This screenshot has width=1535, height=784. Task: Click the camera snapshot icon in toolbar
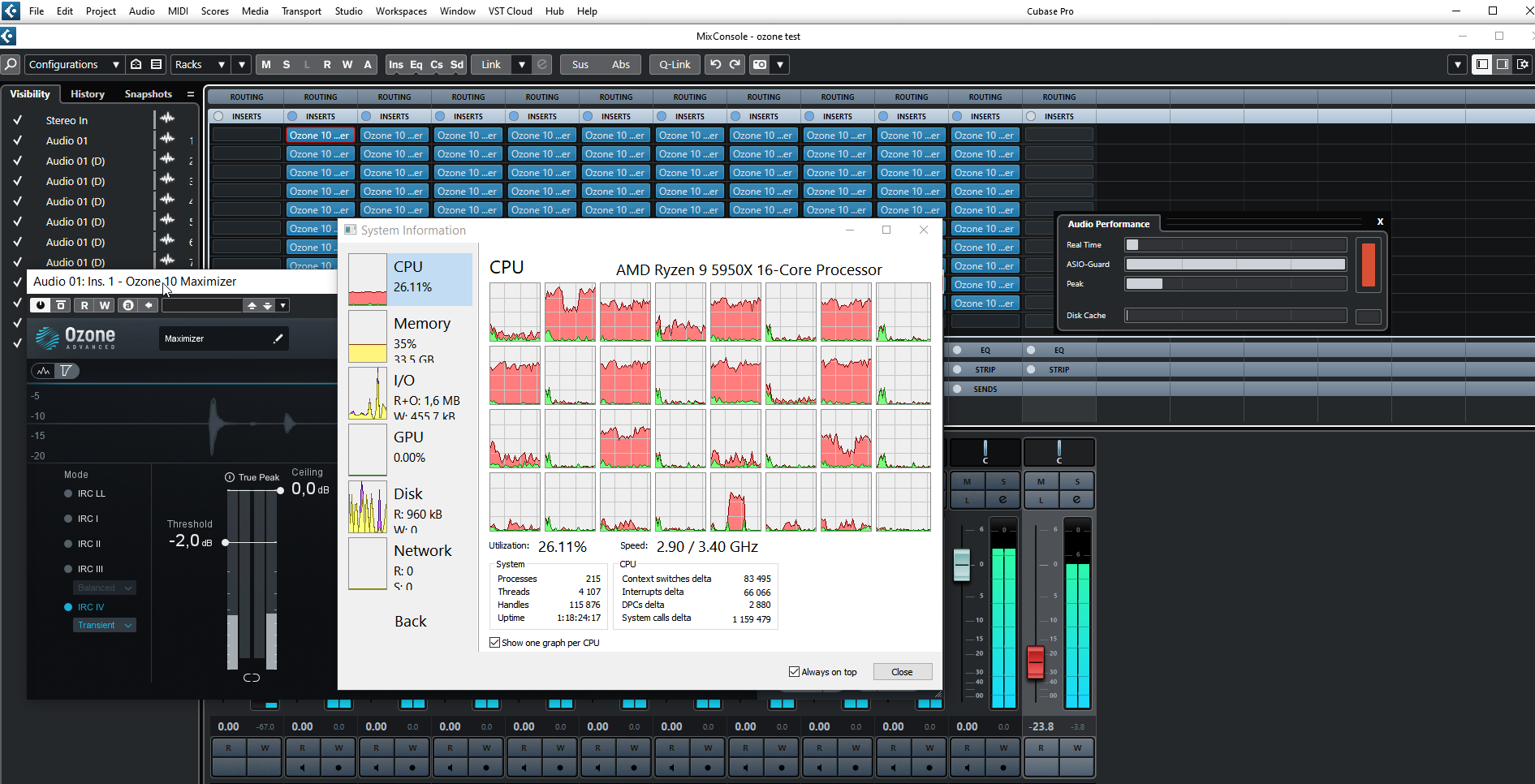[760, 64]
